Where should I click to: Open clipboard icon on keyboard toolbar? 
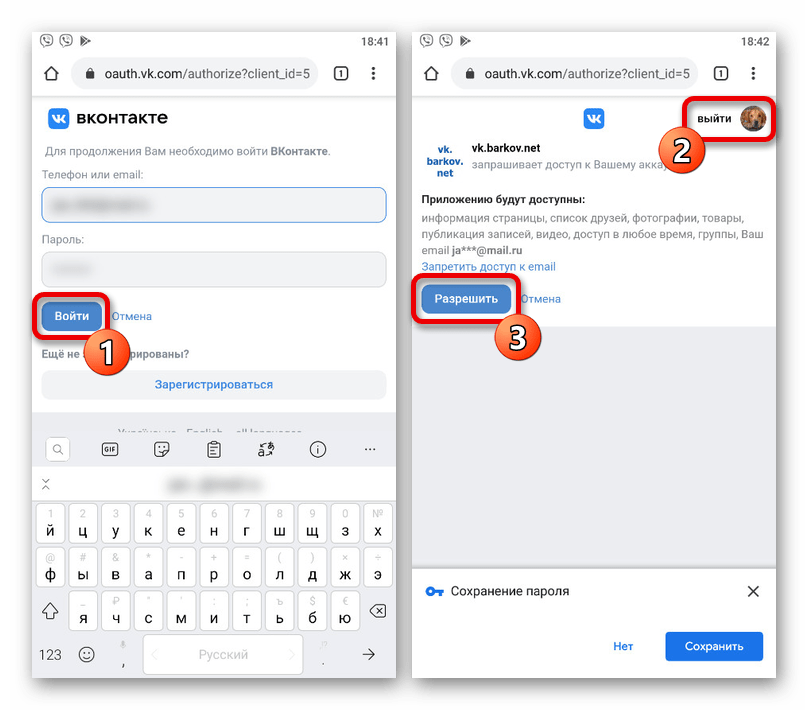[x=214, y=449]
